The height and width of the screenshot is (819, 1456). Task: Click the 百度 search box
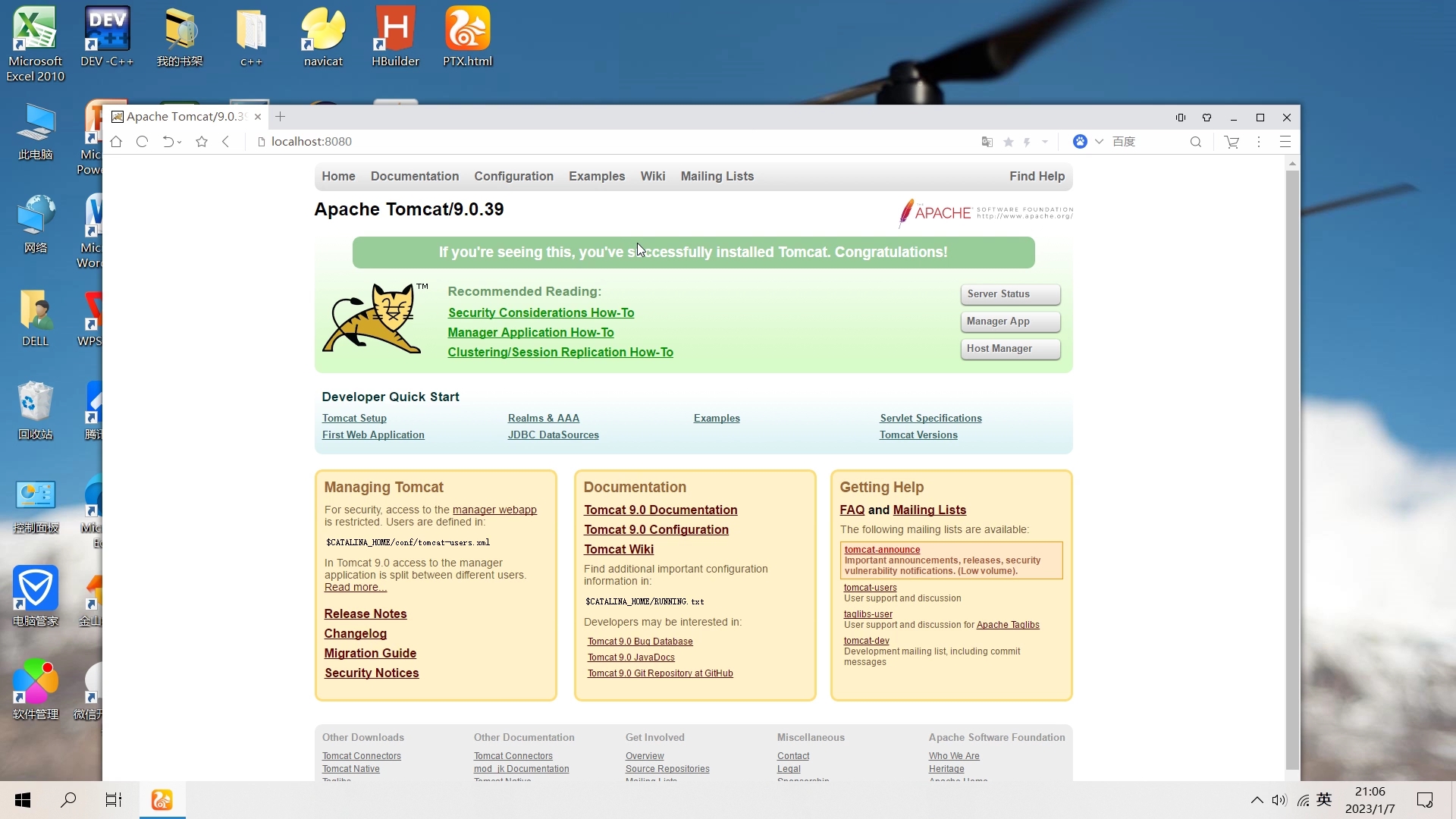point(1145,142)
